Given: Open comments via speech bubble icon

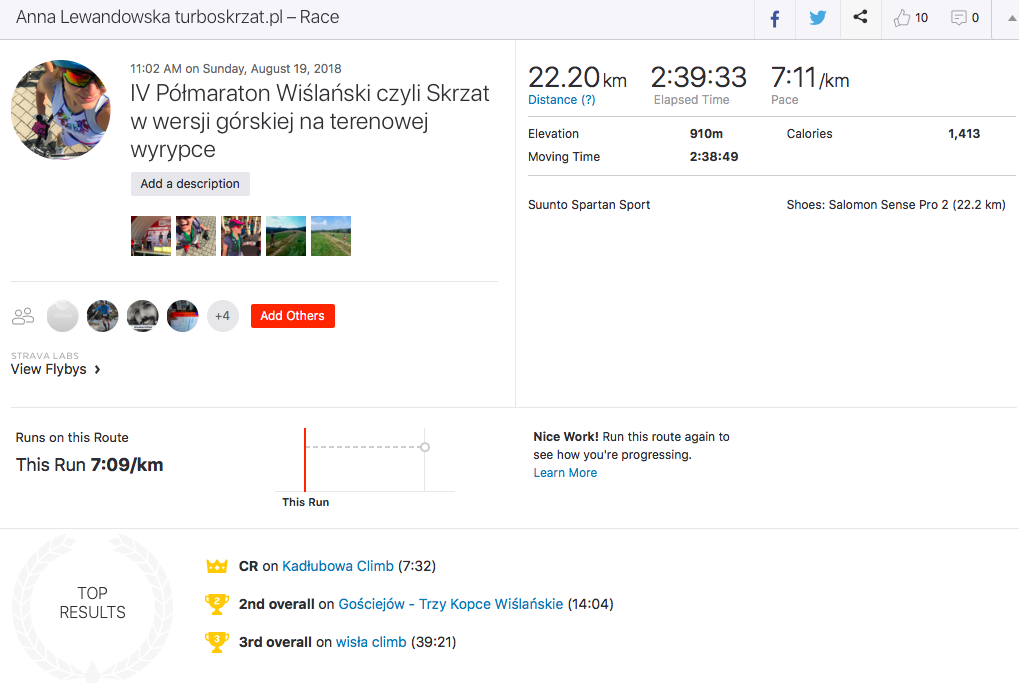Looking at the screenshot, I should point(959,18).
